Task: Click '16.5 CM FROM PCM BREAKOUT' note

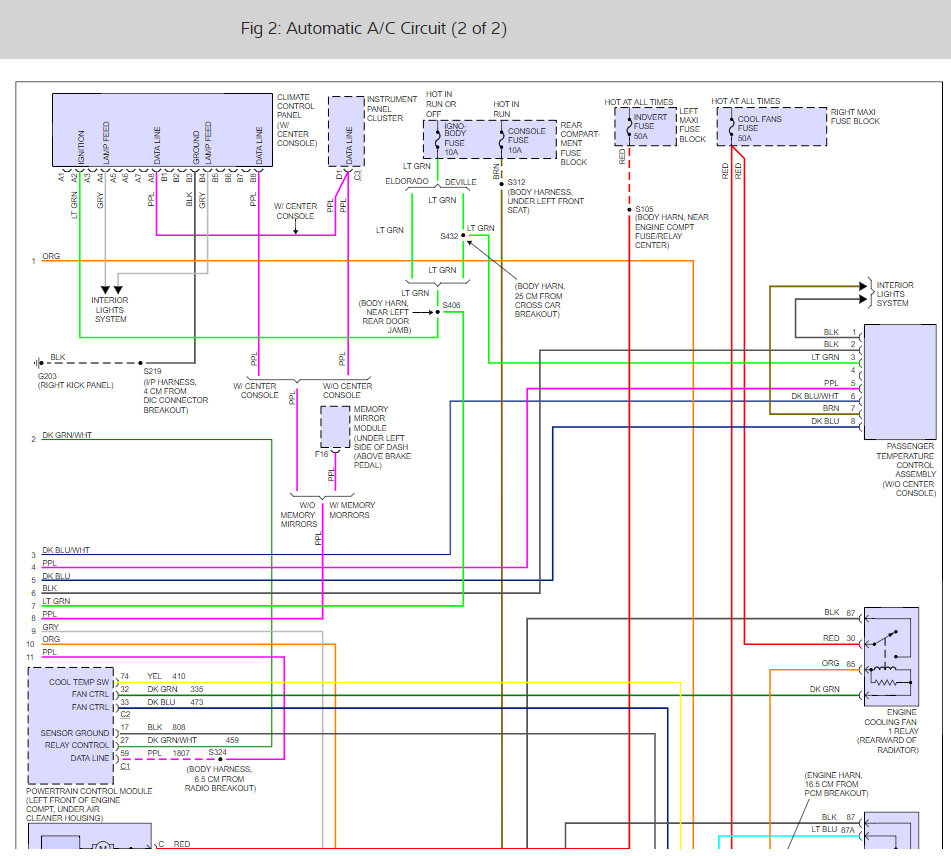Action: point(836,789)
